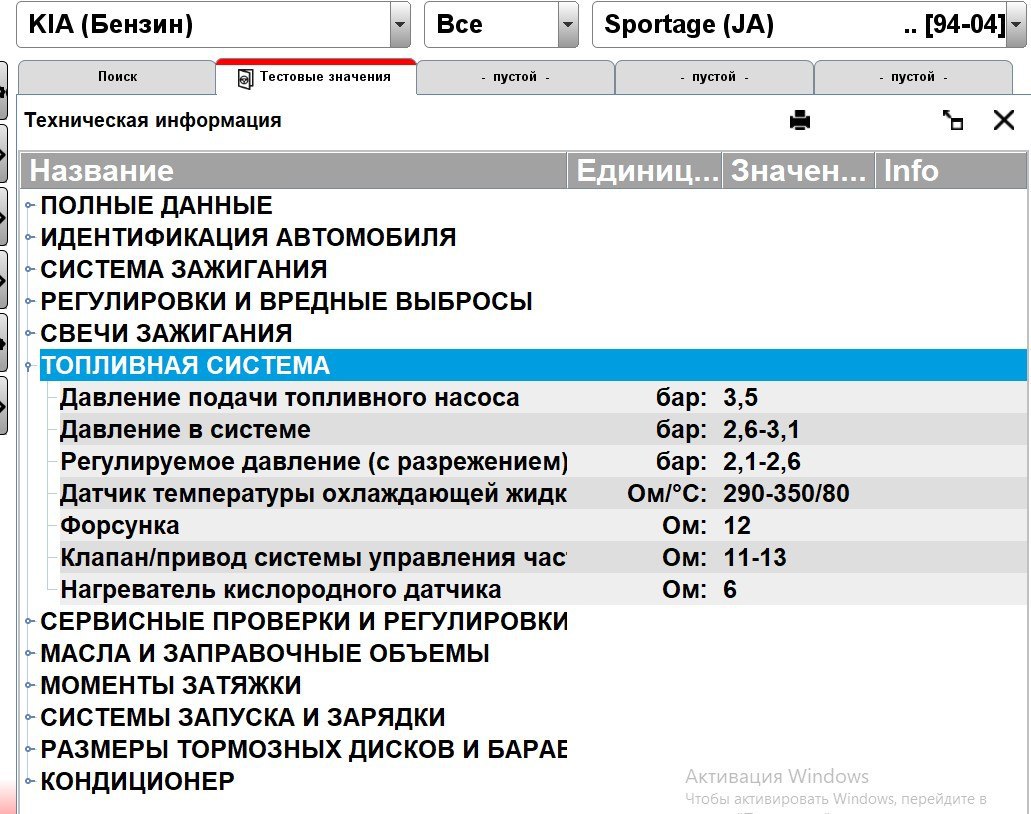Collapse the ТОПЛИВНАЯ СИСТЕМА node

click(x=29, y=365)
